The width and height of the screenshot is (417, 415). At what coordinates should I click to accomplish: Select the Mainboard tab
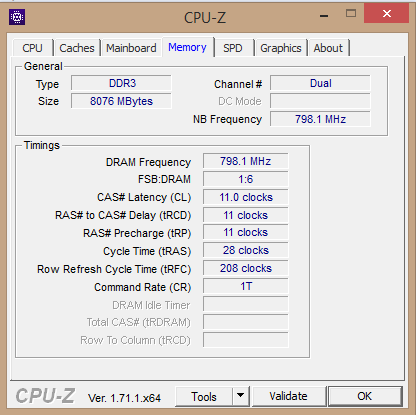point(131,48)
